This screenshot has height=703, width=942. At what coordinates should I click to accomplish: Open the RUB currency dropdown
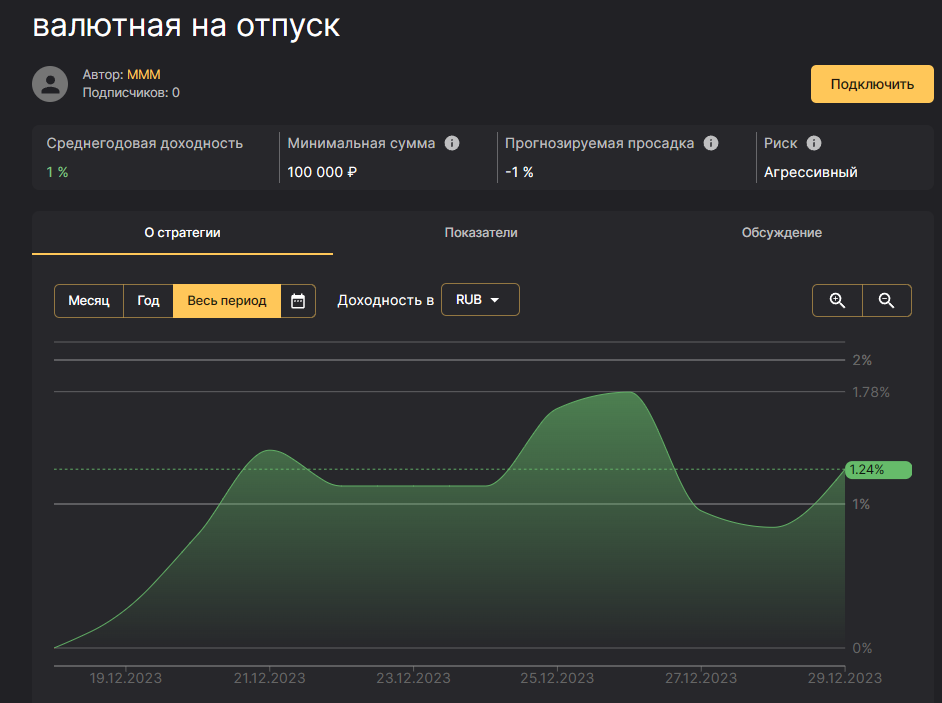click(480, 299)
